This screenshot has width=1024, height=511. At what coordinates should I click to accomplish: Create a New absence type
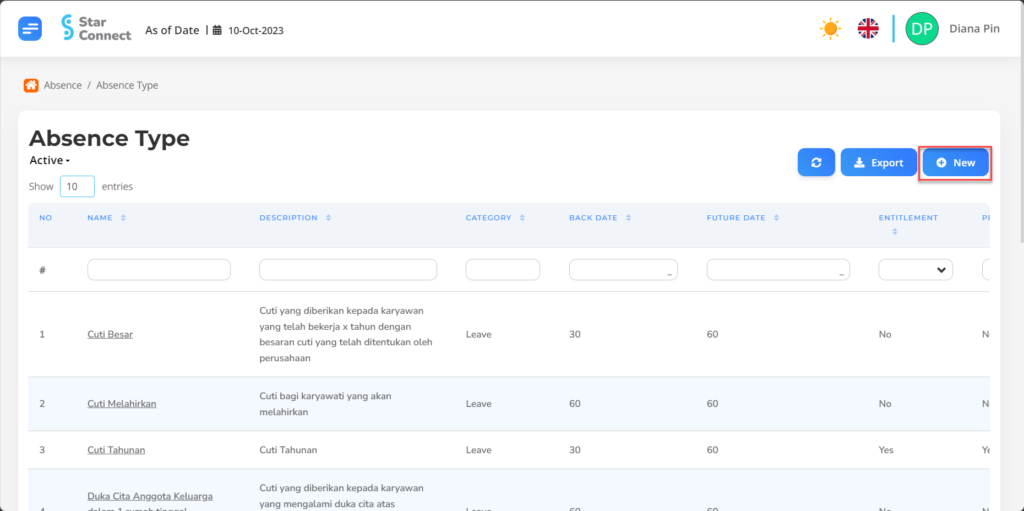point(955,163)
